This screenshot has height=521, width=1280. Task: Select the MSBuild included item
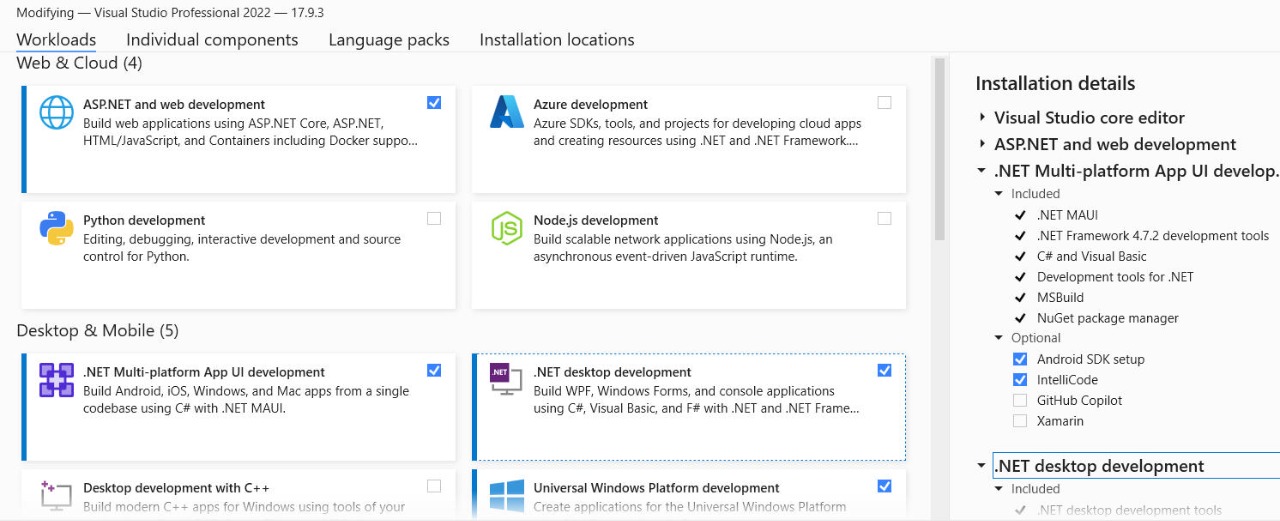[1060, 297]
